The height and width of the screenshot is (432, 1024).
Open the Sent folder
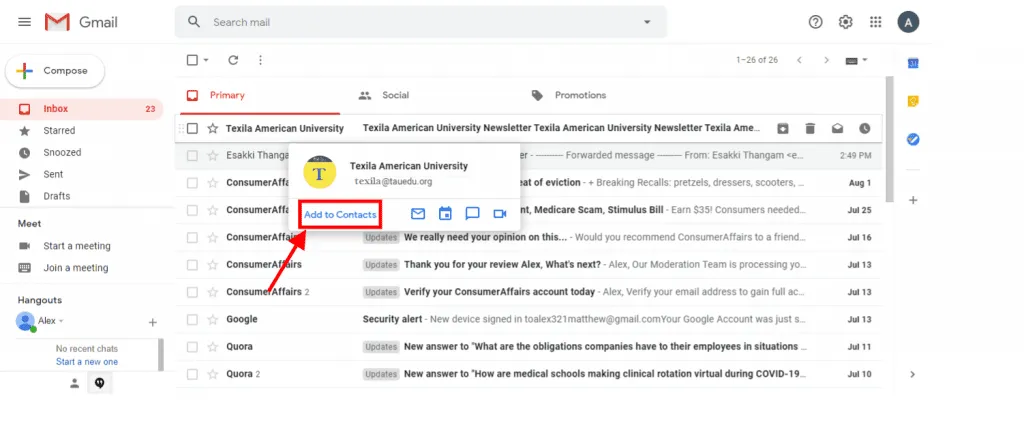82,174
